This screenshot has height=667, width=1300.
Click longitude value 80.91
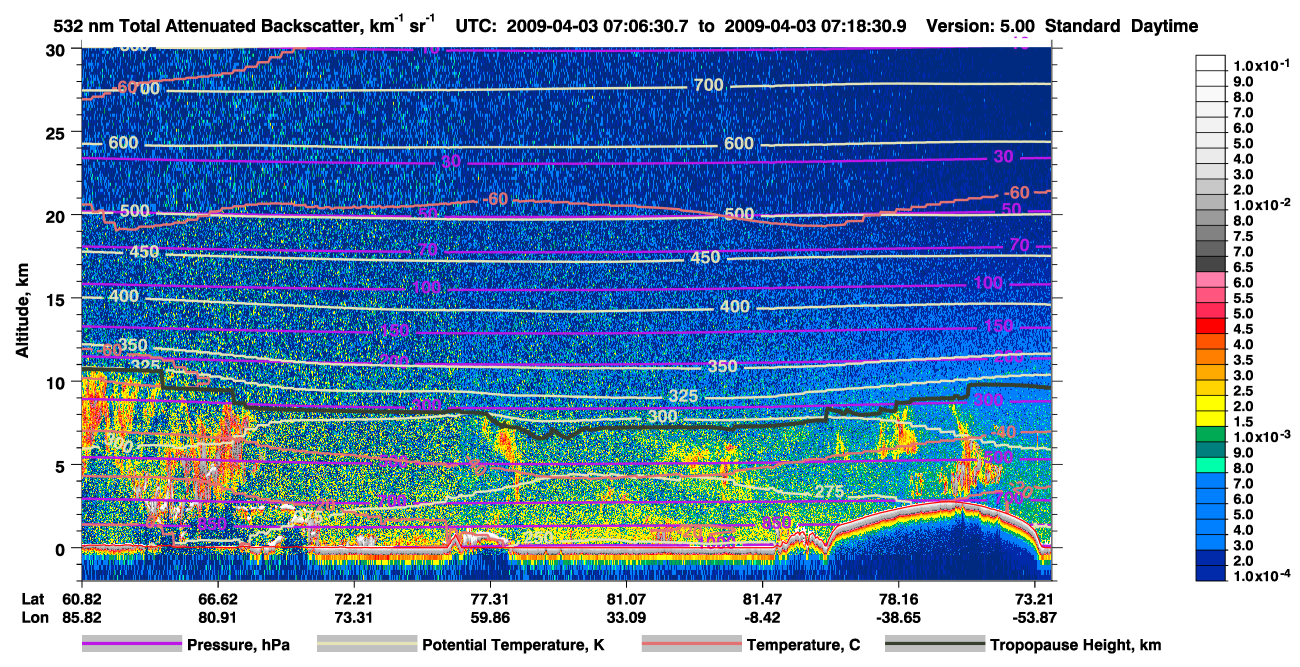[x=217, y=617]
